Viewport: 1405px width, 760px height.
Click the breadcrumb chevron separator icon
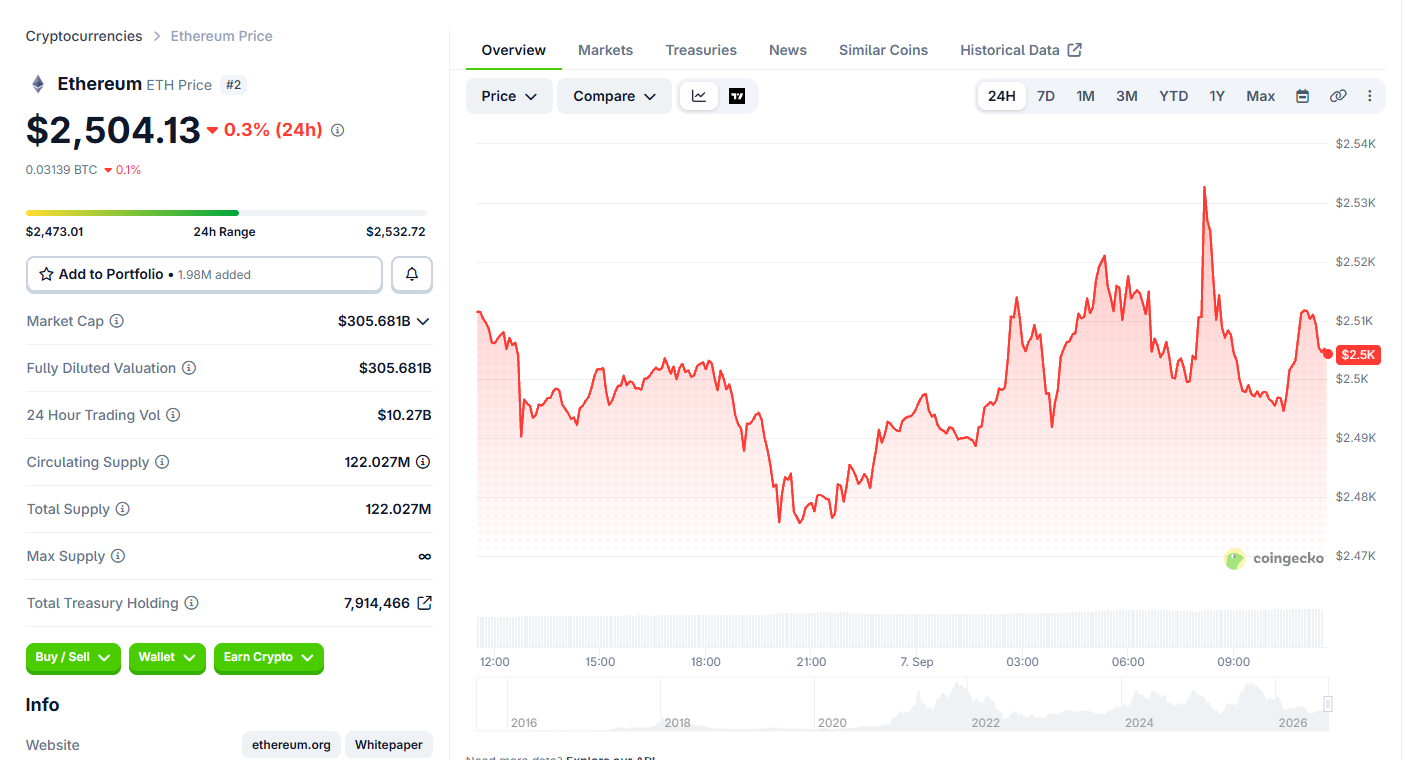[157, 36]
